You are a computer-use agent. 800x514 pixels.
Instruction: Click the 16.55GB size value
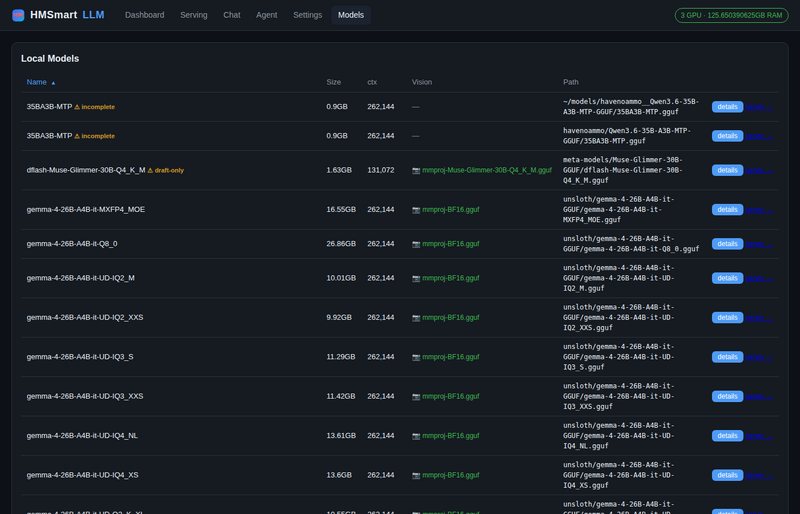(x=341, y=209)
